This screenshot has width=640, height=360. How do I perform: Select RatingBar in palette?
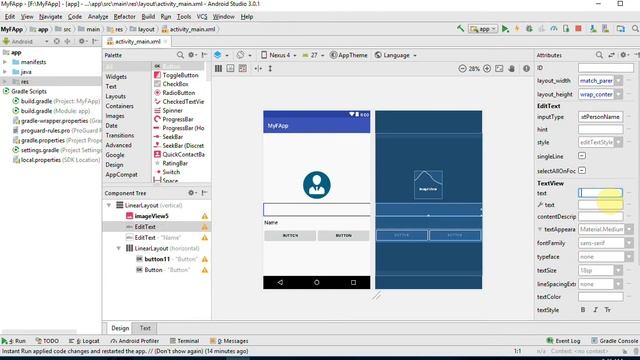click(x=175, y=163)
